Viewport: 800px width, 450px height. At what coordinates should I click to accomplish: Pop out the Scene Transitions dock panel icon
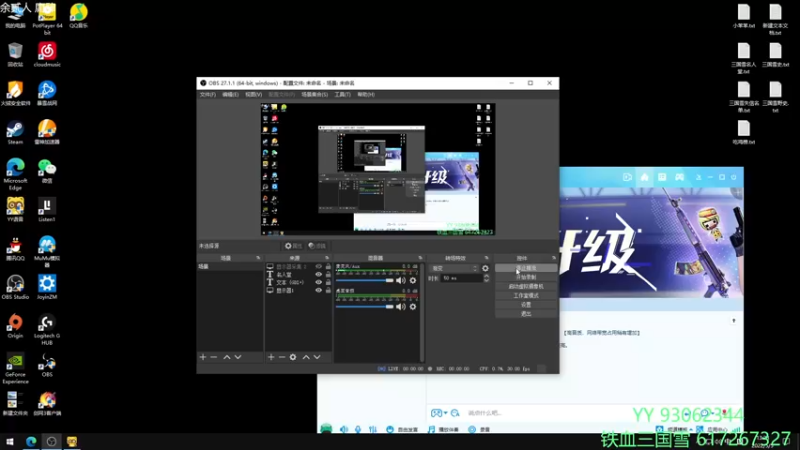click(486, 258)
